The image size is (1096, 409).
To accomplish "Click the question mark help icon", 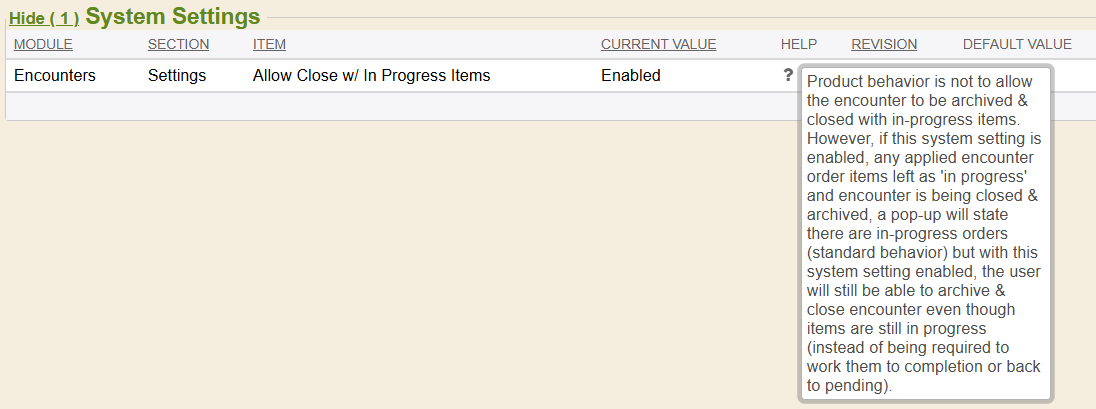I will [788, 75].
